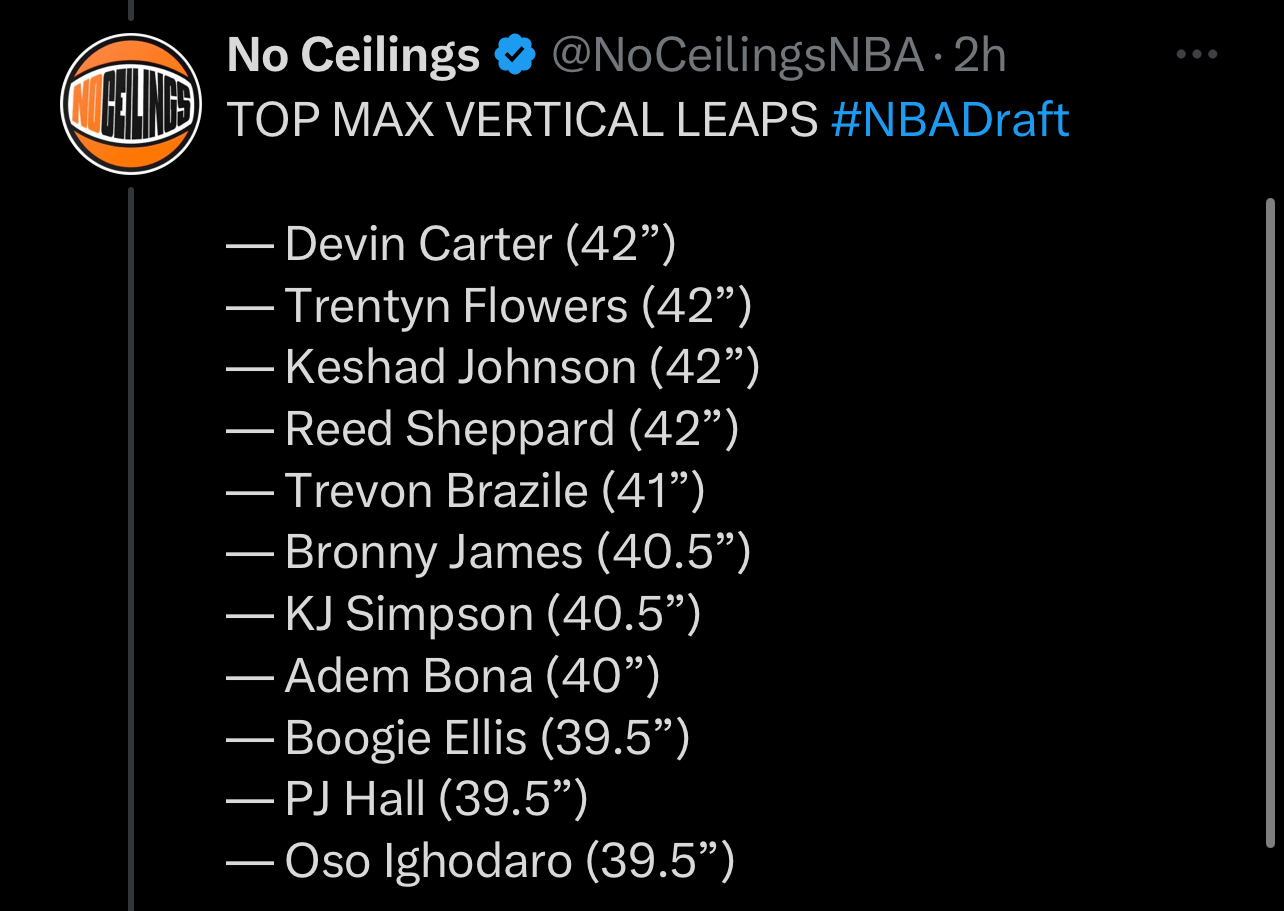Screen dimensions: 1284x911
Task: Open the #NBADraft hashtag link
Action: pyautogui.click(x=950, y=120)
